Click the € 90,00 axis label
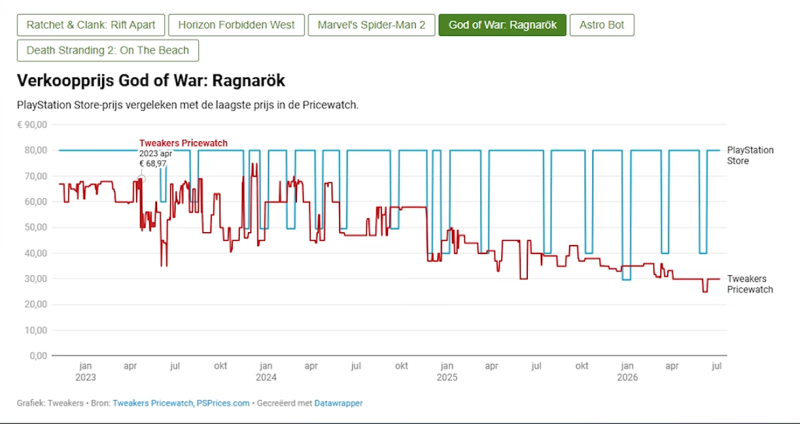This screenshot has width=800, height=424. coord(32,124)
